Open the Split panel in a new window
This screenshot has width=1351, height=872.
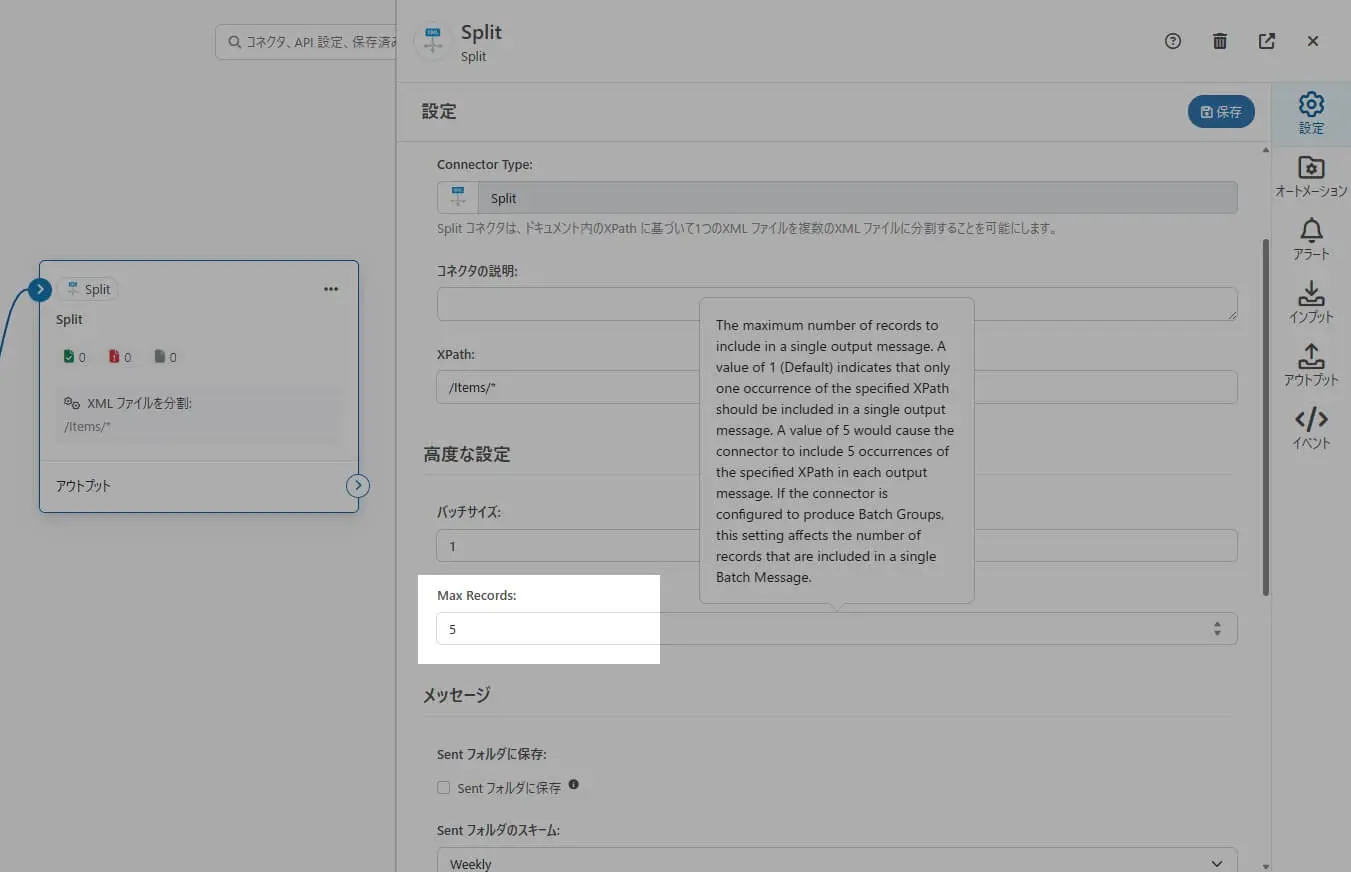pos(1267,41)
